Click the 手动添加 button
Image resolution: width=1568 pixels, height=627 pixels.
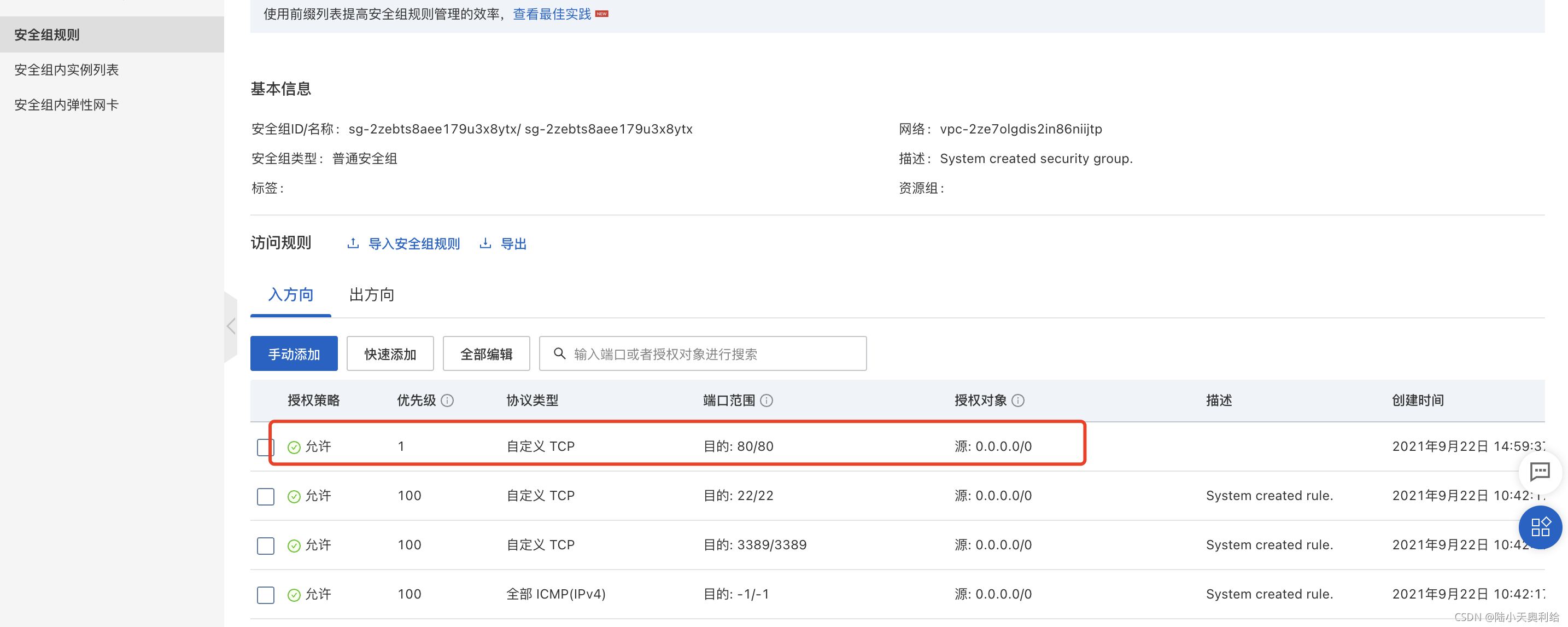(x=294, y=353)
